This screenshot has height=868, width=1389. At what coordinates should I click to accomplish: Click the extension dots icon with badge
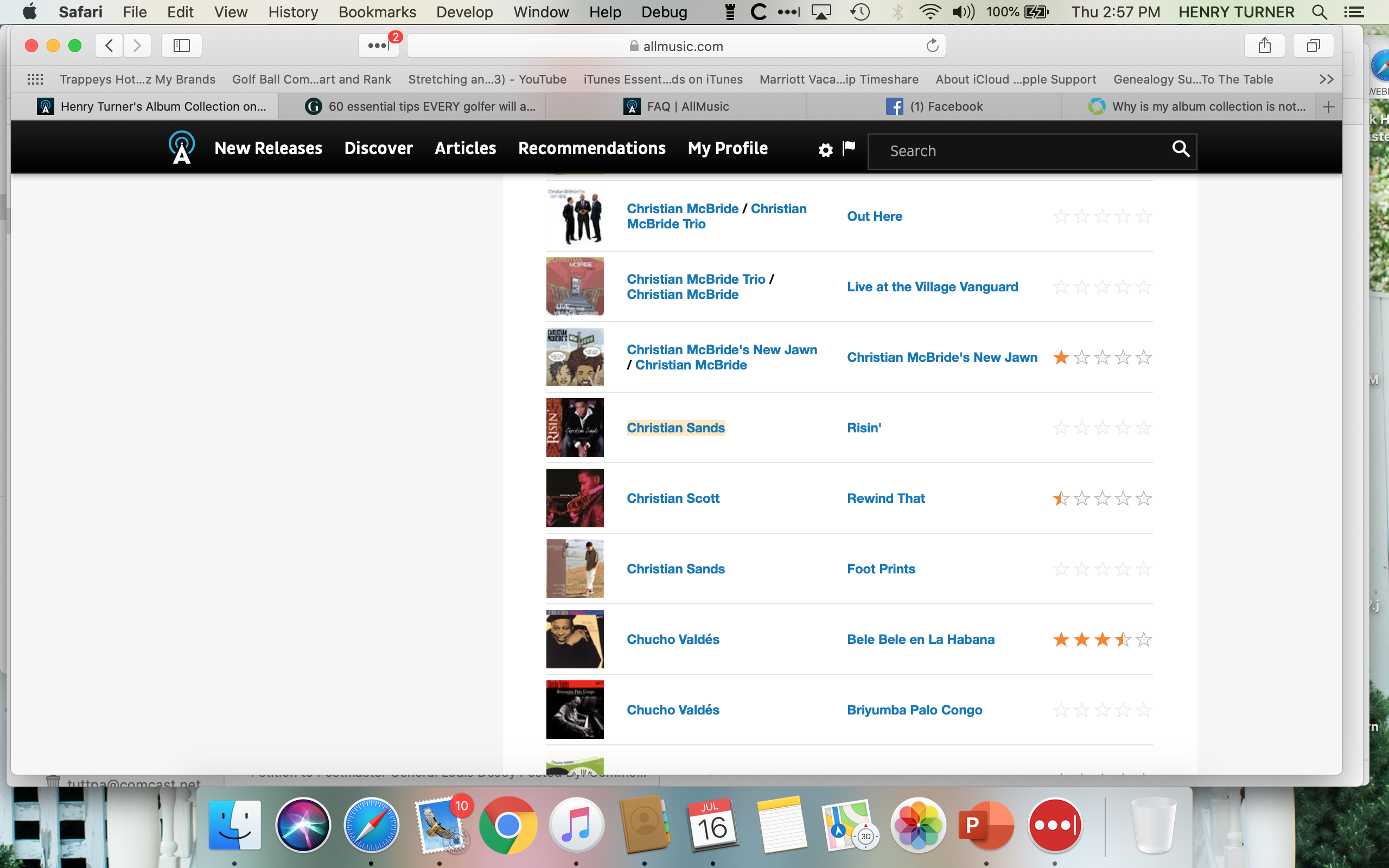tap(378, 46)
